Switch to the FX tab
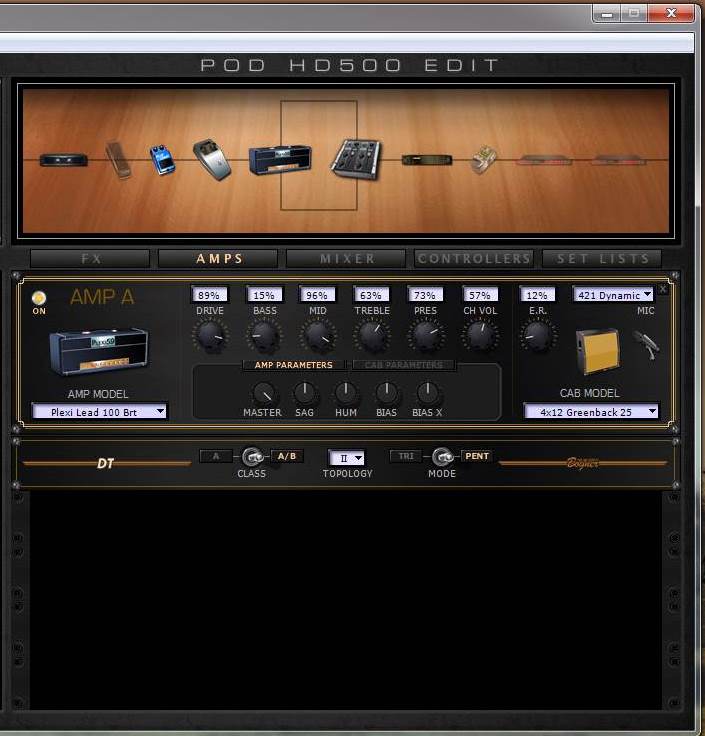Image resolution: width=705 pixels, height=736 pixels. 90,259
